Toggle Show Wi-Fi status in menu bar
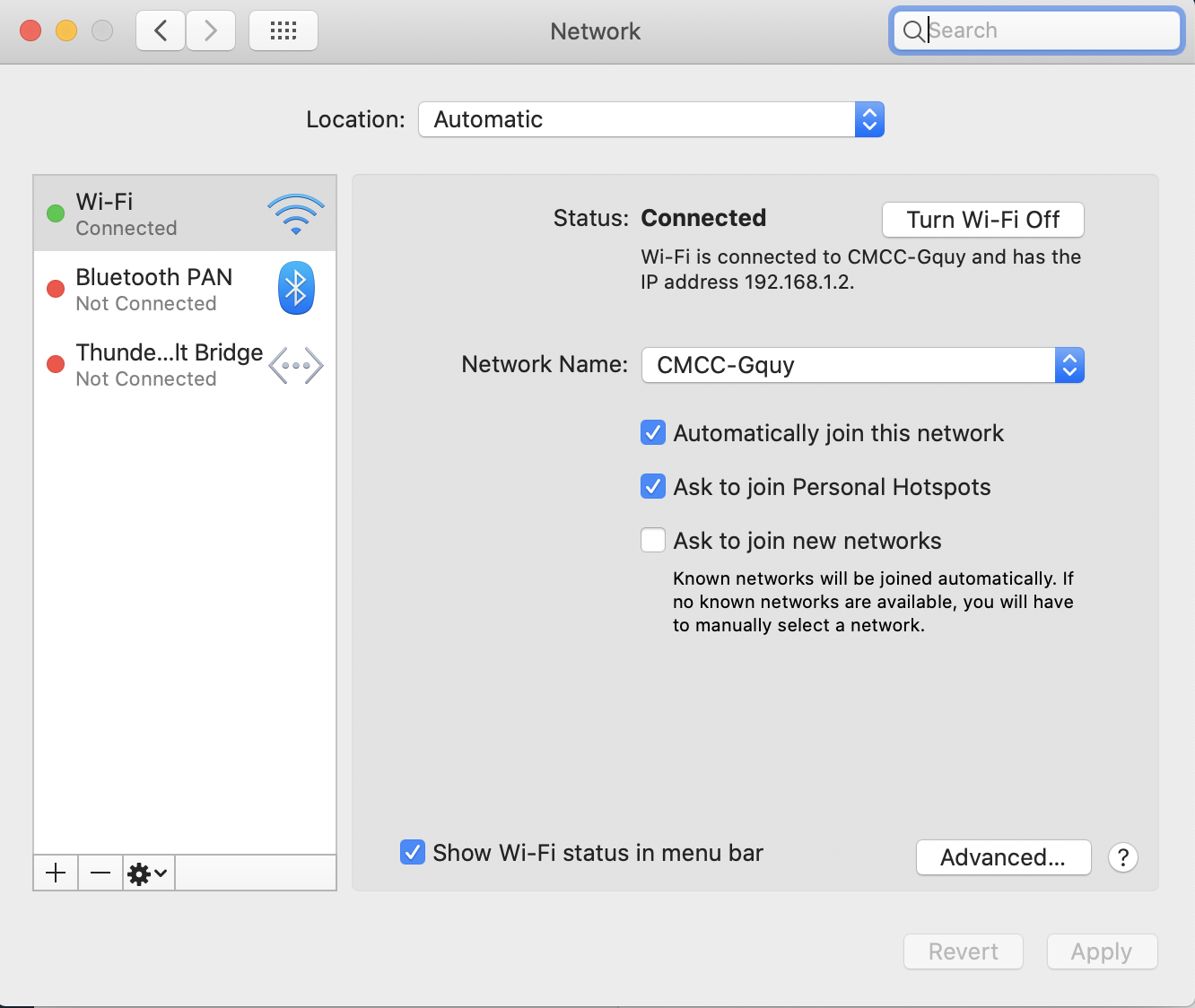Screen dimensions: 1195x1008 413,853
